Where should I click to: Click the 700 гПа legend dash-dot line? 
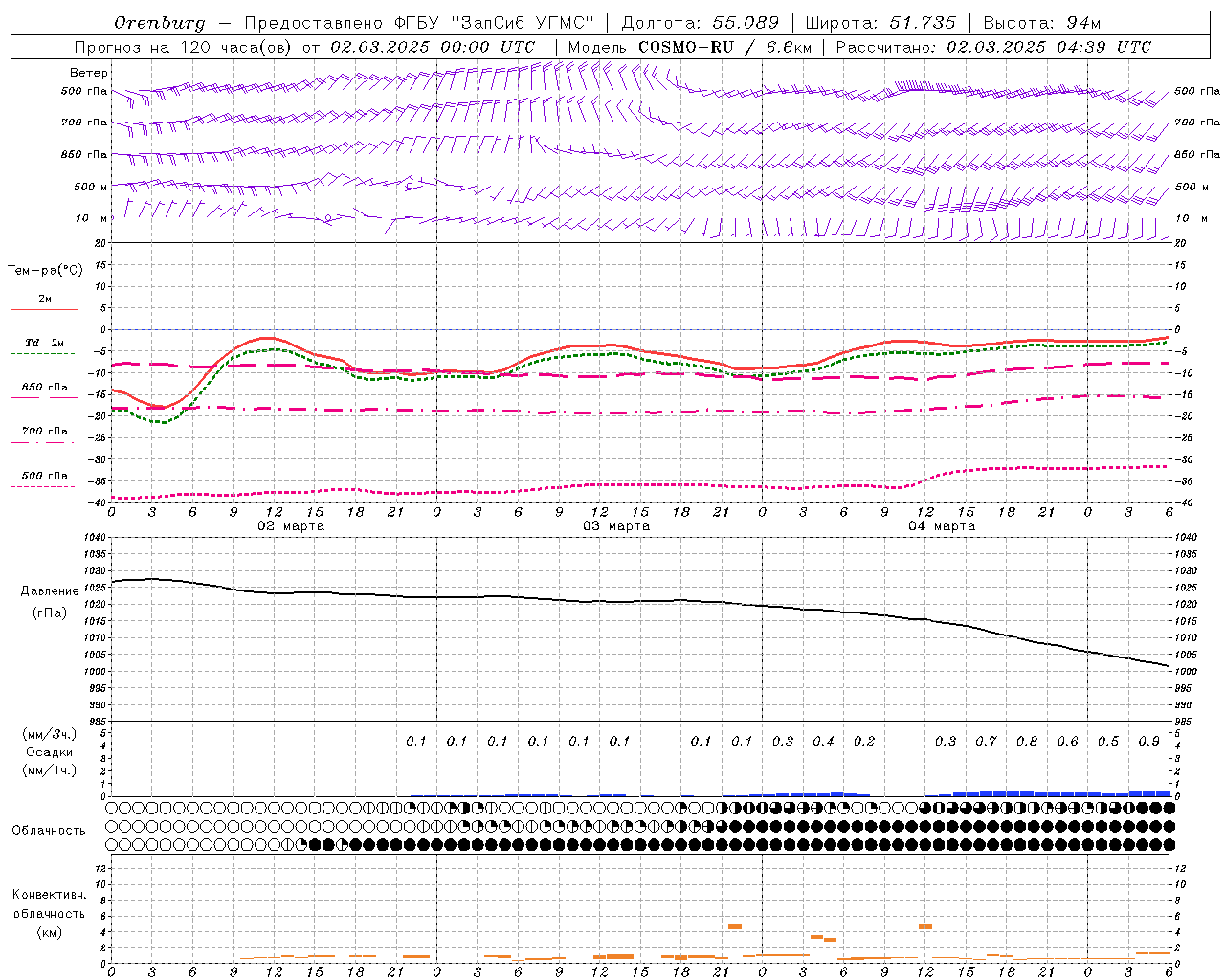(44, 441)
